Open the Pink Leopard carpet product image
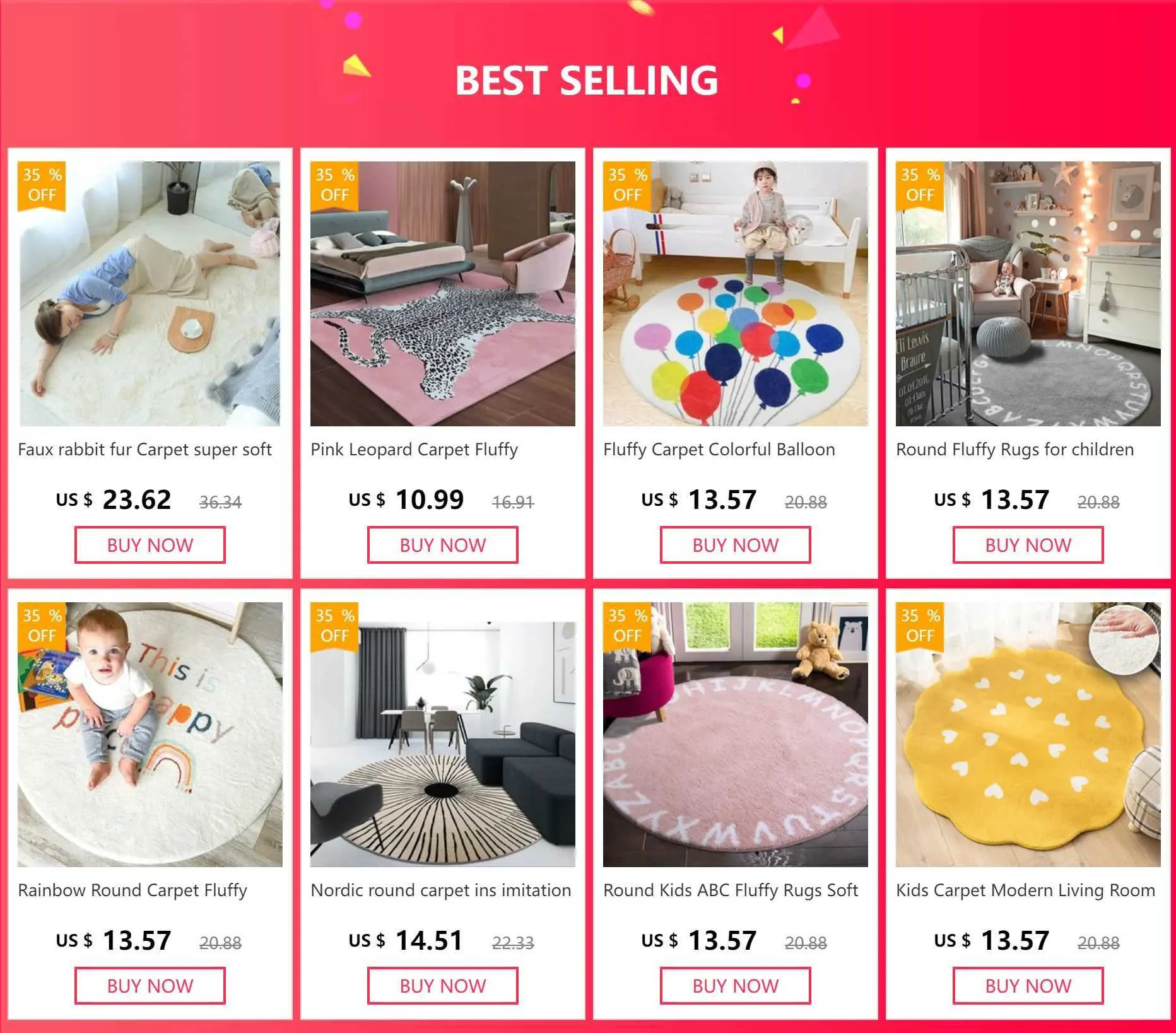Image resolution: width=1176 pixels, height=1033 pixels. click(x=443, y=293)
